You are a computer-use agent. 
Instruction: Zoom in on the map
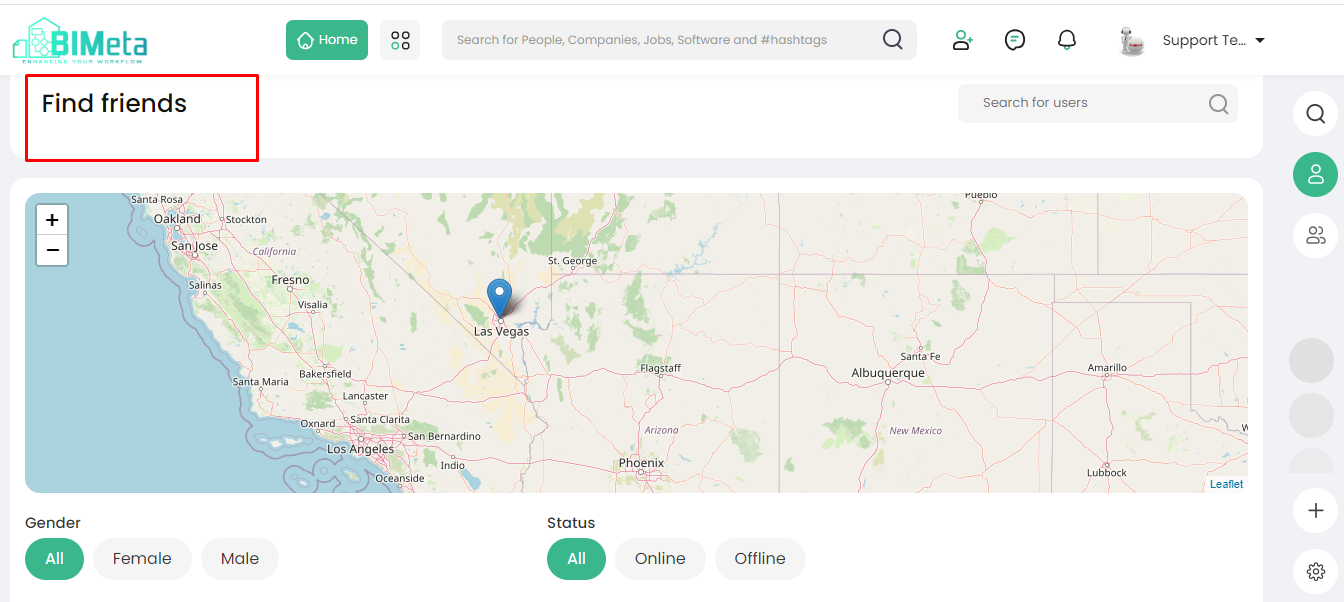pos(52,220)
